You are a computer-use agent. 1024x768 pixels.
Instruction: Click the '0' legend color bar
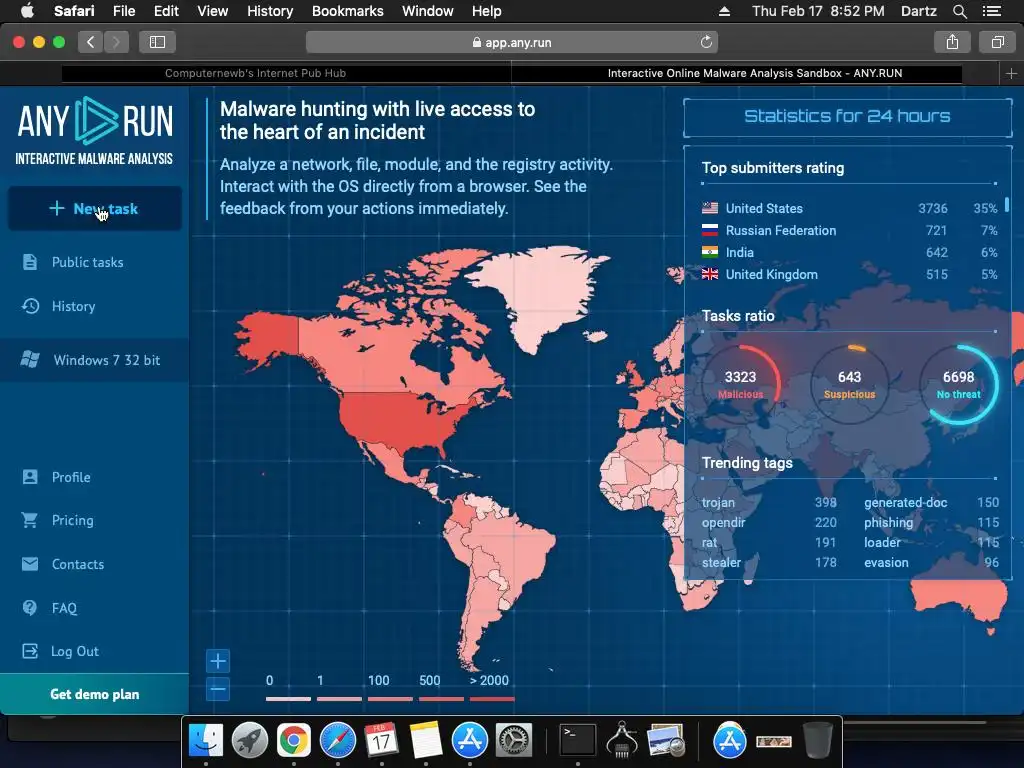[x=288, y=699]
